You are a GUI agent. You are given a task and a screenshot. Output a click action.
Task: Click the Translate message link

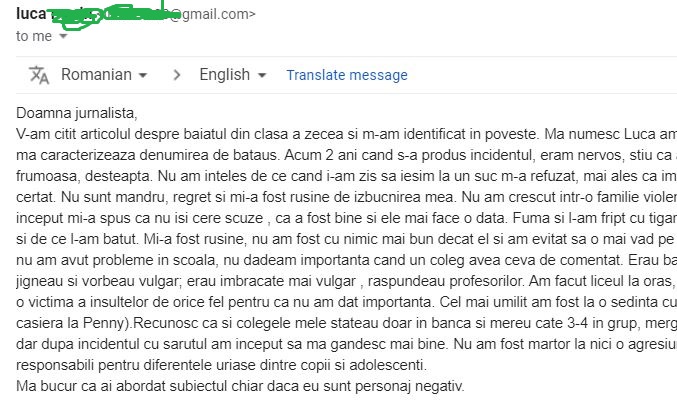pyautogui.click(x=347, y=75)
